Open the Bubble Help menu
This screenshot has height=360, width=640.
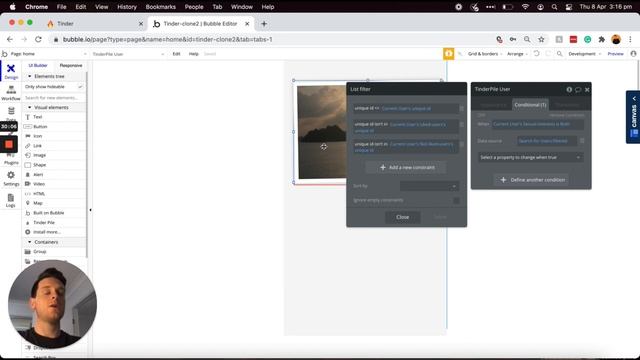pos(193,54)
